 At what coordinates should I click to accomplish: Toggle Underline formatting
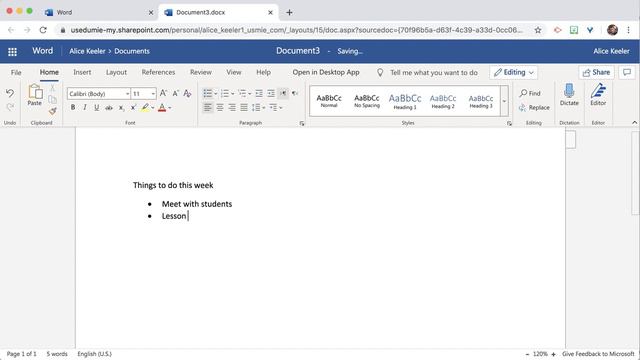(97, 107)
